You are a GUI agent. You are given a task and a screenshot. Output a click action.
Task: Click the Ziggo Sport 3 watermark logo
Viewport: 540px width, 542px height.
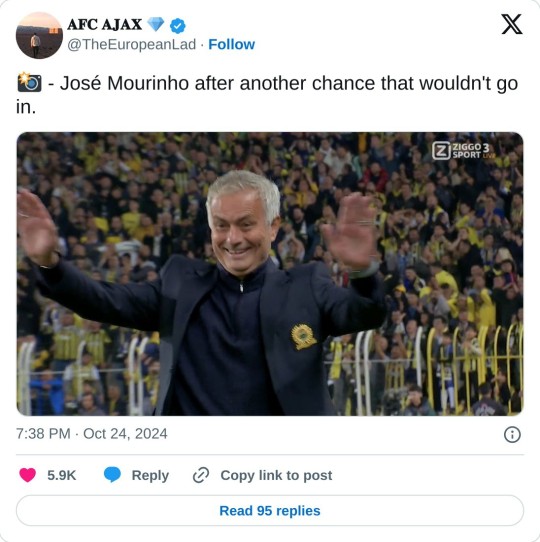tap(464, 151)
